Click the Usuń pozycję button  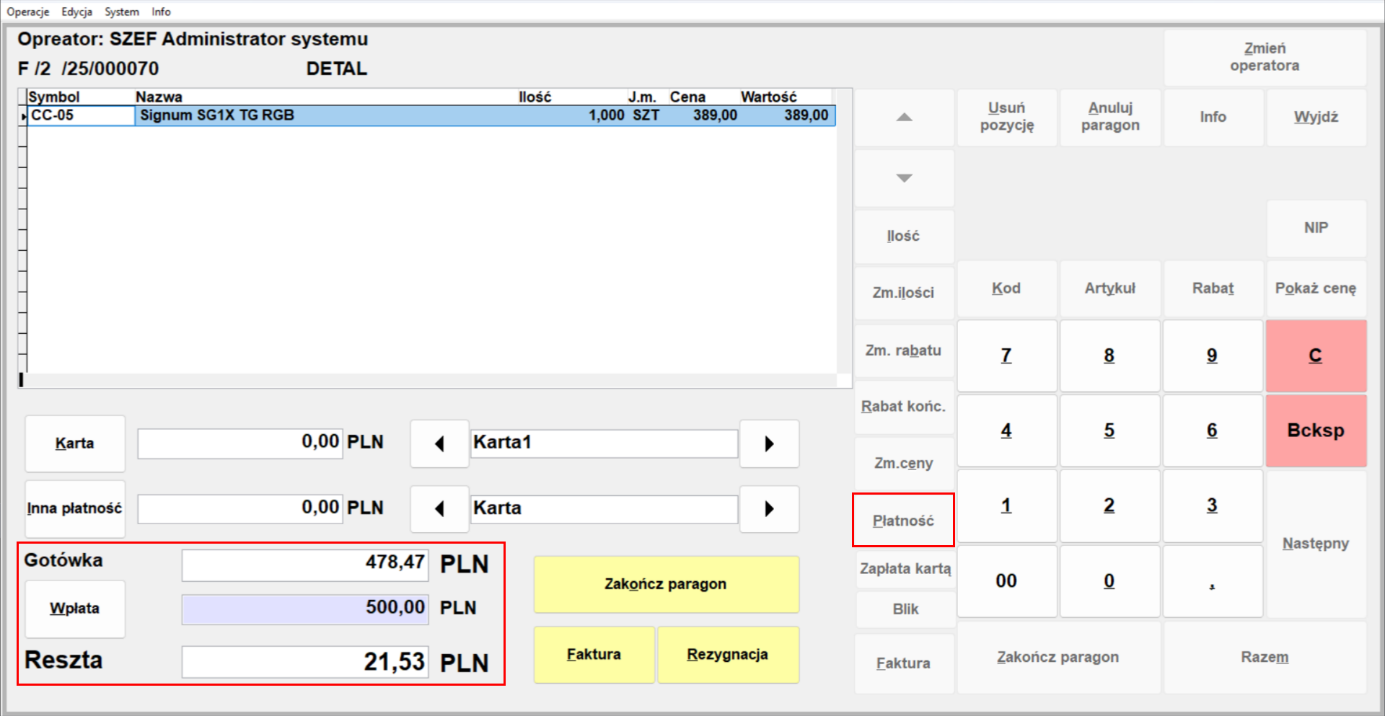point(1006,117)
